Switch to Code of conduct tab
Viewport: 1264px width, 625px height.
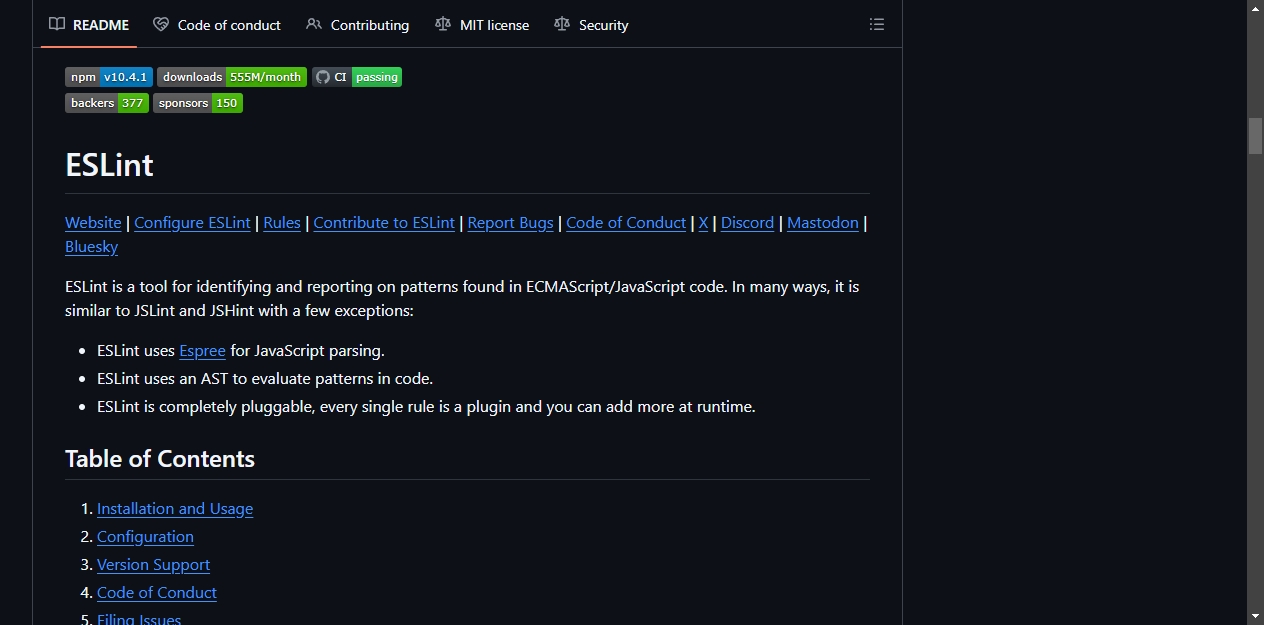click(x=217, y=25)
